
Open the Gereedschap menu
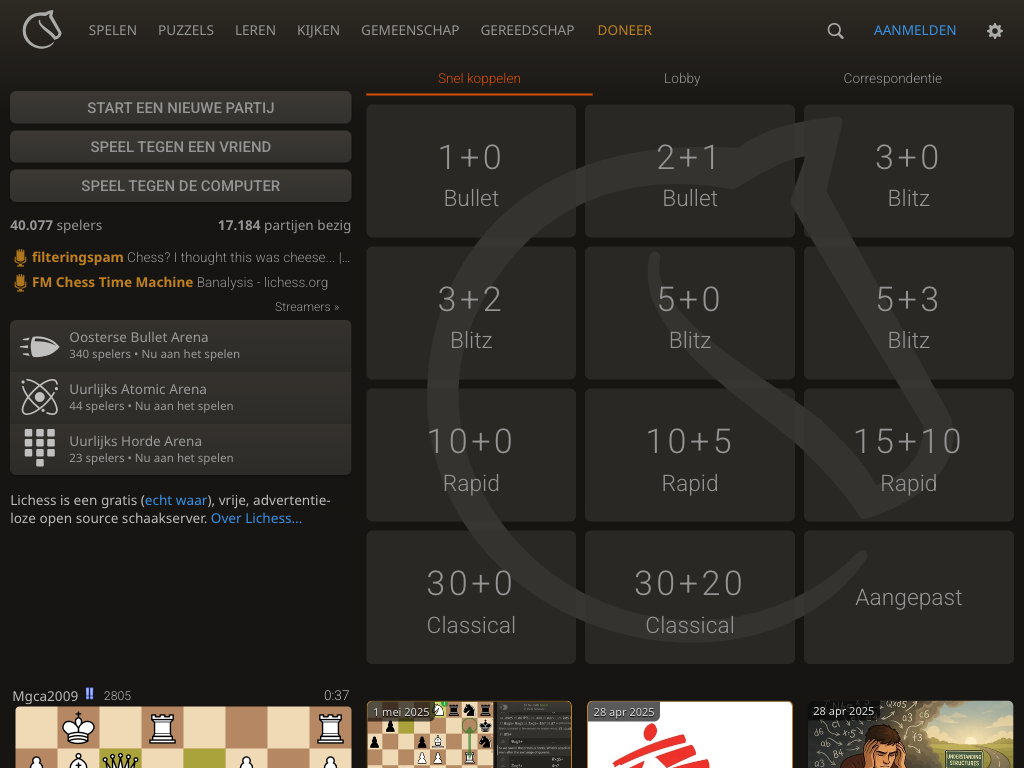click(527, 30)
